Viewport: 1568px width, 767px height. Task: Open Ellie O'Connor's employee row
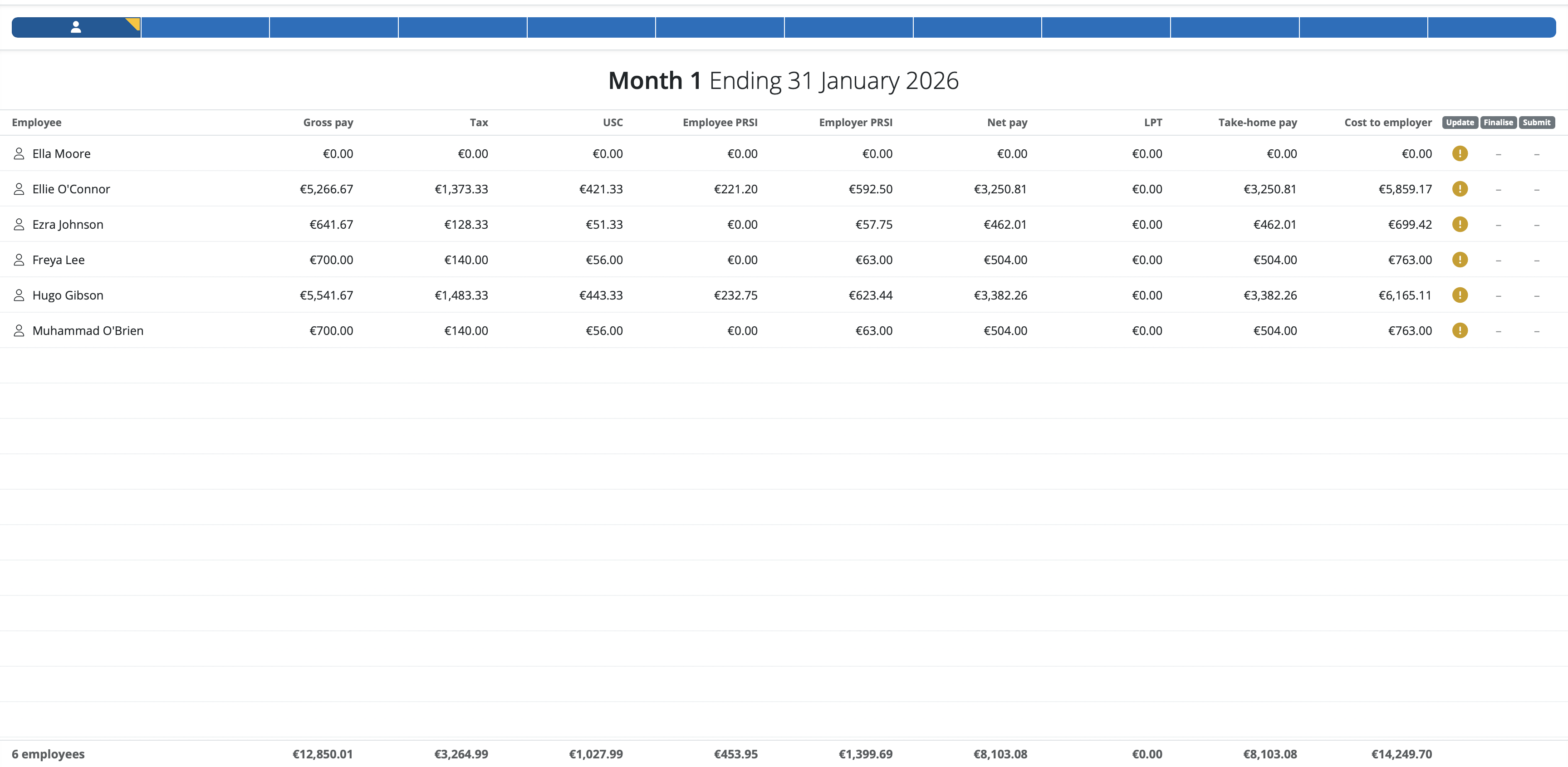tap(71, 189)
